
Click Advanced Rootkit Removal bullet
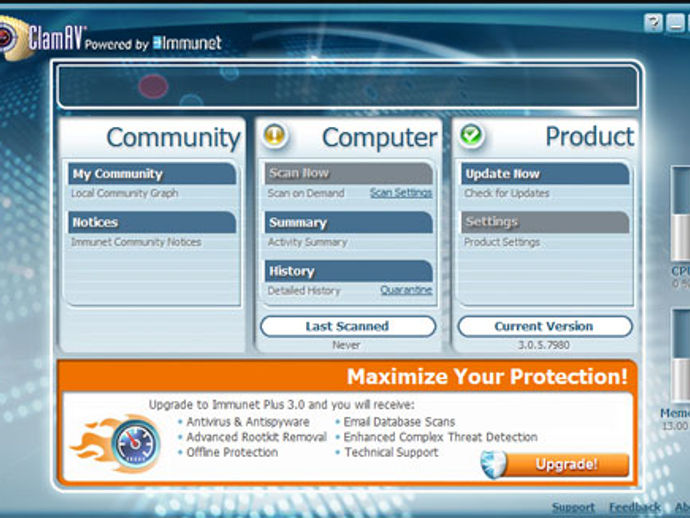click(x=257, y=437)
